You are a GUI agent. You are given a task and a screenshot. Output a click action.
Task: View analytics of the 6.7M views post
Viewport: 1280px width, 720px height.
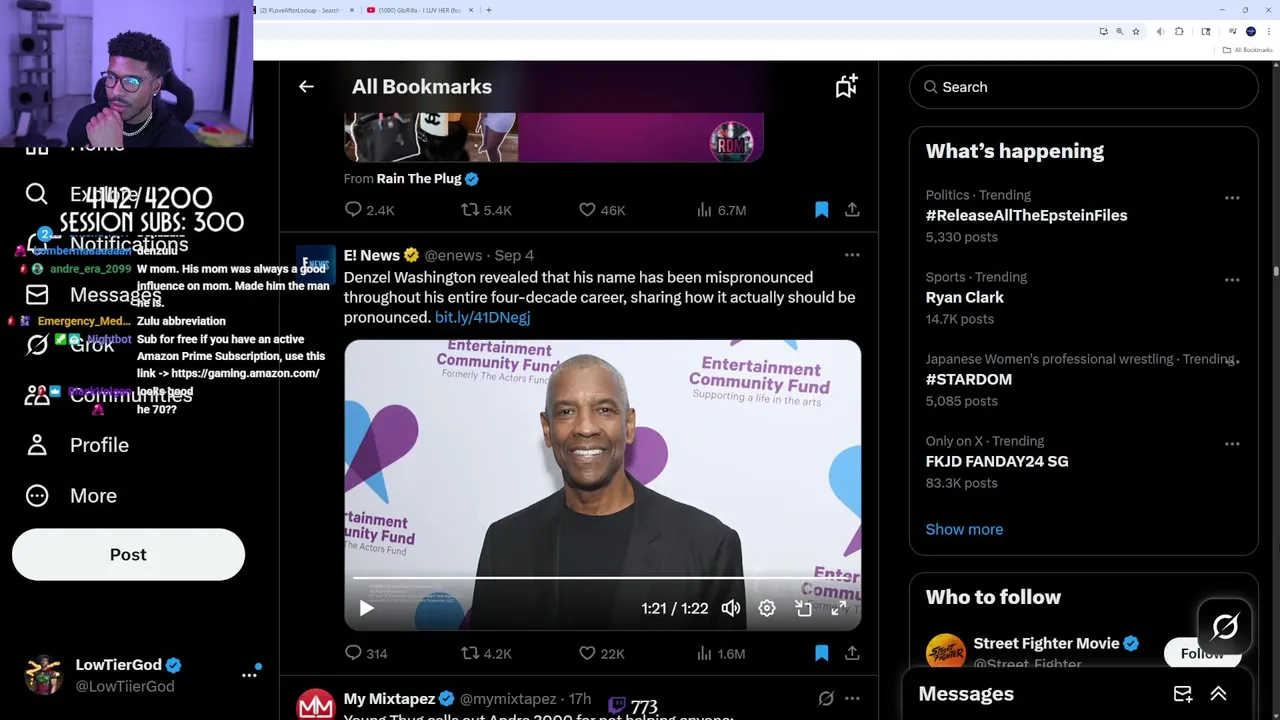(x=720, y=210)
